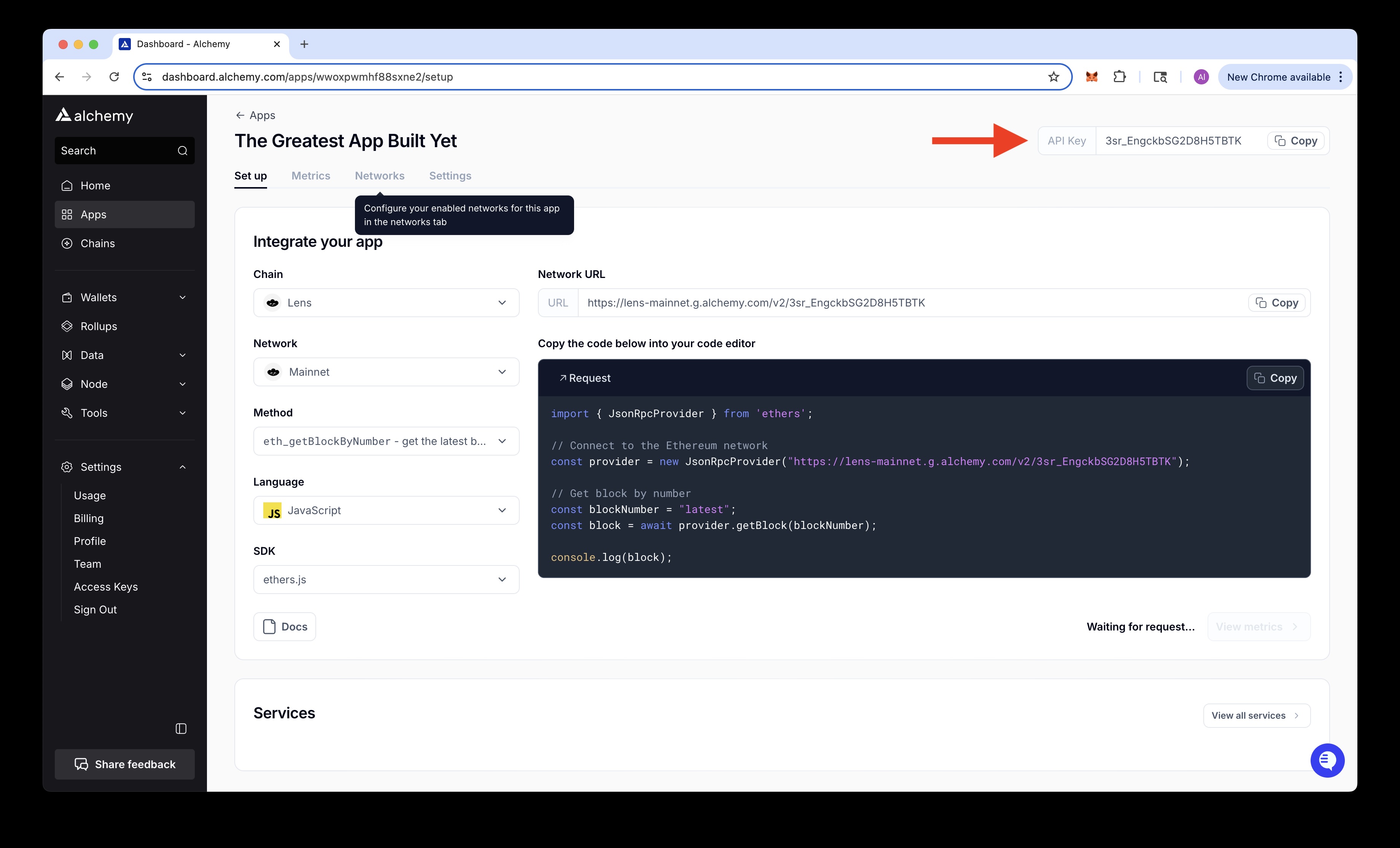The height and width of the screenshot is (848, 1400).
Task: Open the chat support bubble
Action: (x=1327, y=760)
